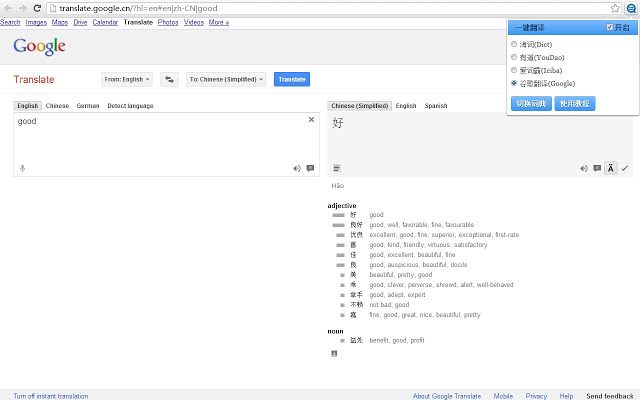
Task: Select English target language tab
Action: click(x=406, y=106)
